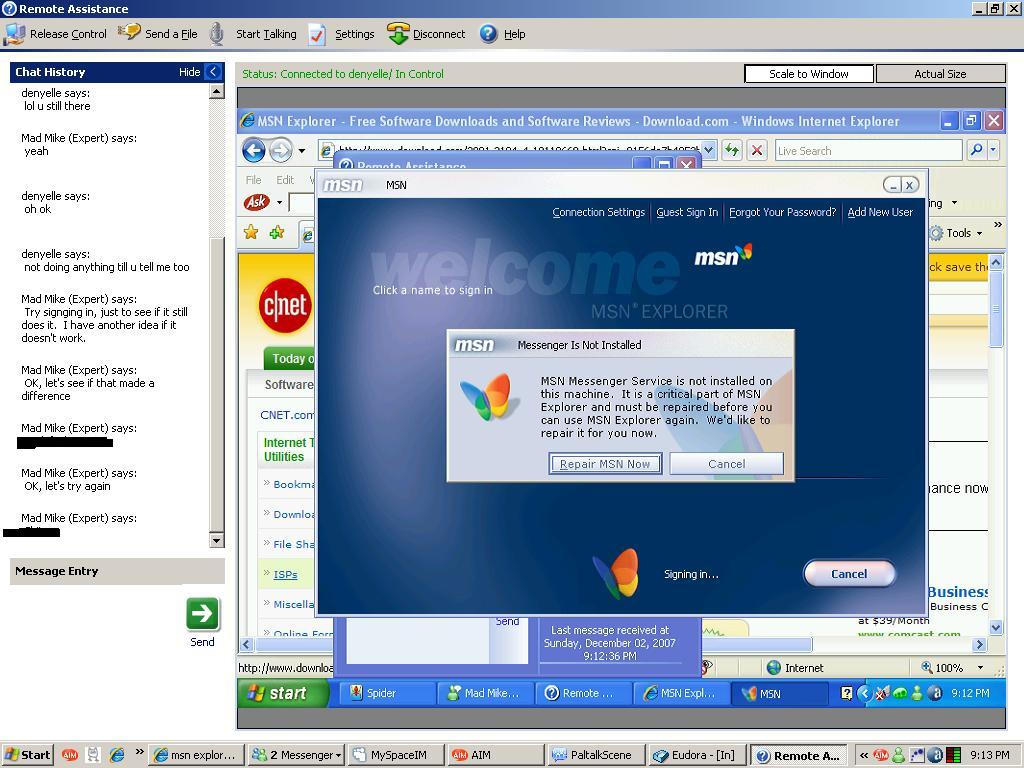The width and height of the screenshot is (1024, 768).
Task: Click the Release Control icon
Action: click(14, 34)
